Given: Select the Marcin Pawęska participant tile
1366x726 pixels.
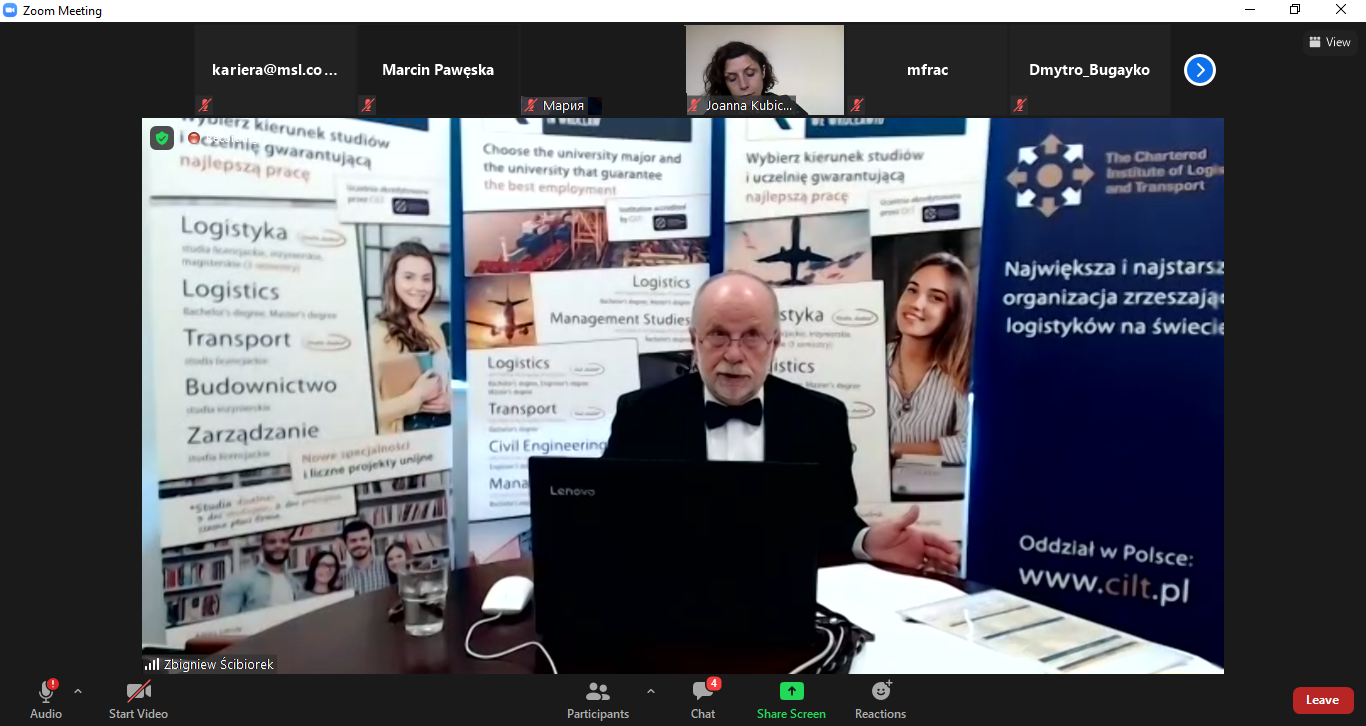Looking at the screenshot, I should point(438,70).
